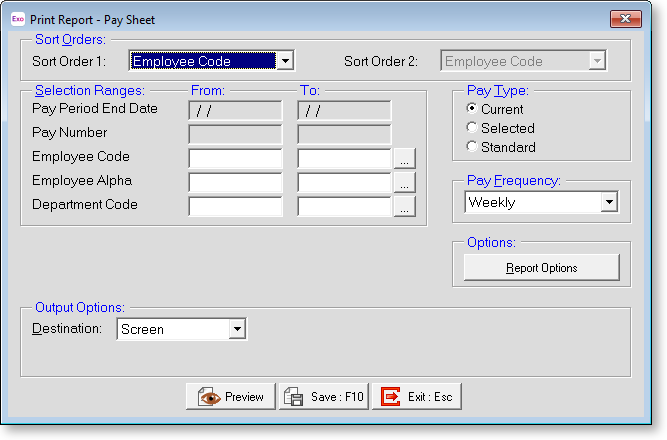Click the Save floppy disk icon
The width and height of the screenshot is (667, 440).
coord(294,397)
